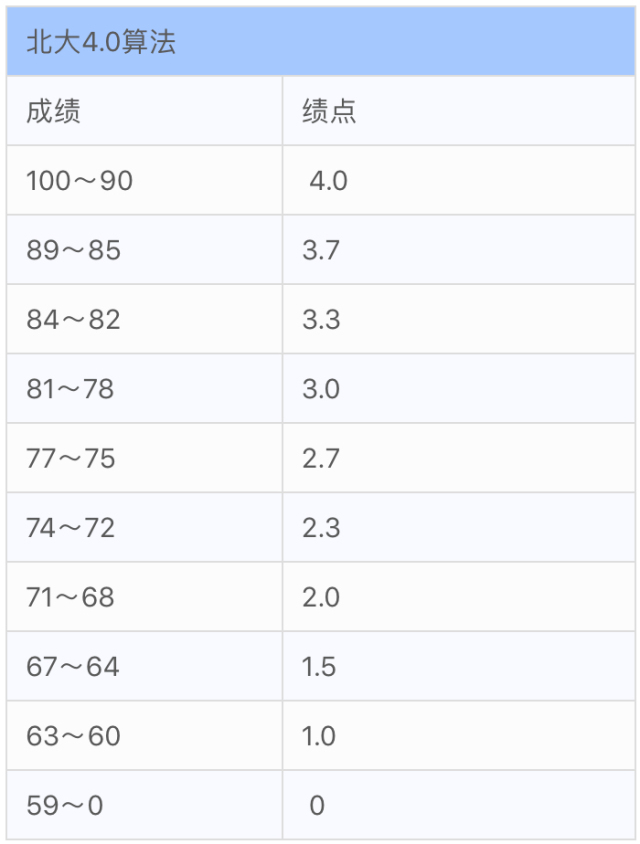This screenshot has width=640, height=844.
Task: Click the 3.3 grade point cell
Action: click(459, 319)
